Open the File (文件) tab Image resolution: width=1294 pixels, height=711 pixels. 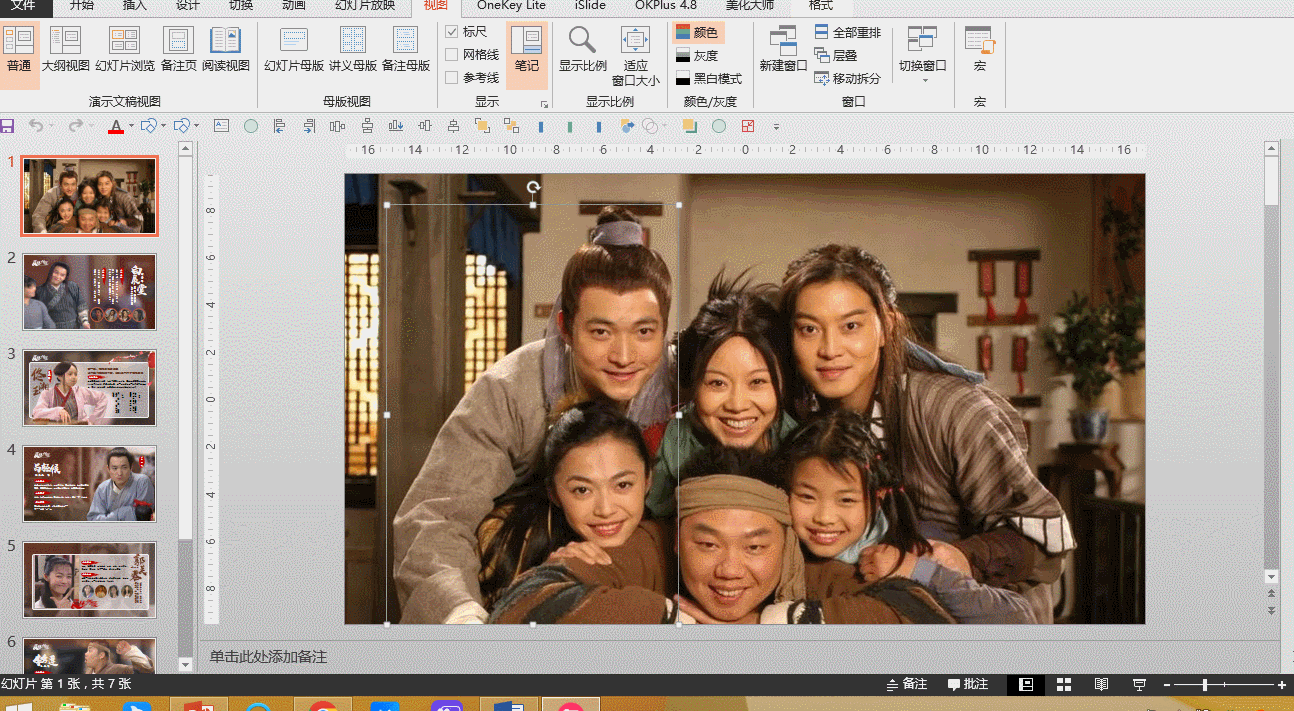click(23, 5)
